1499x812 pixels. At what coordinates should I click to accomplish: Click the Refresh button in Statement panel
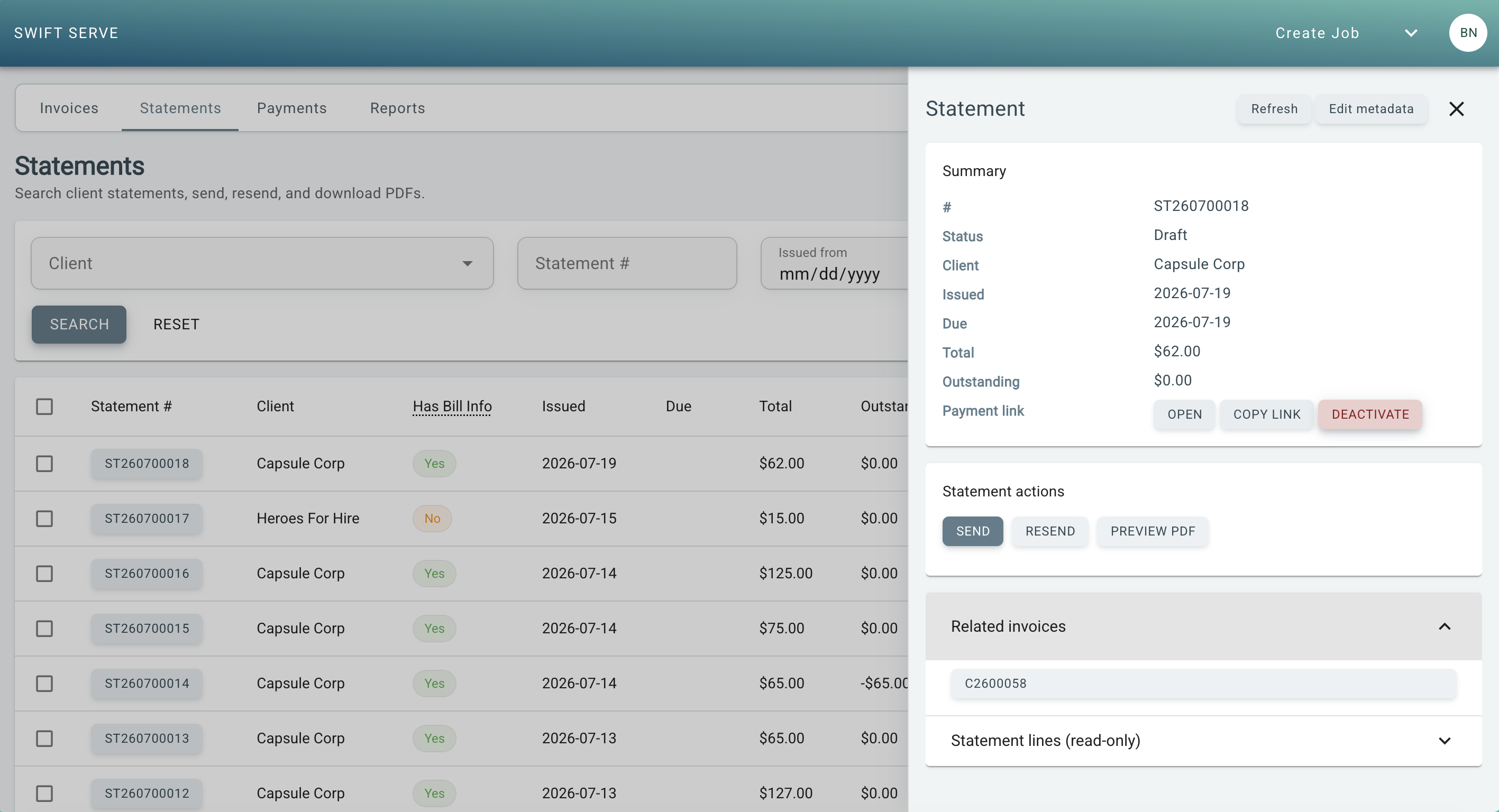point(1274,109)
